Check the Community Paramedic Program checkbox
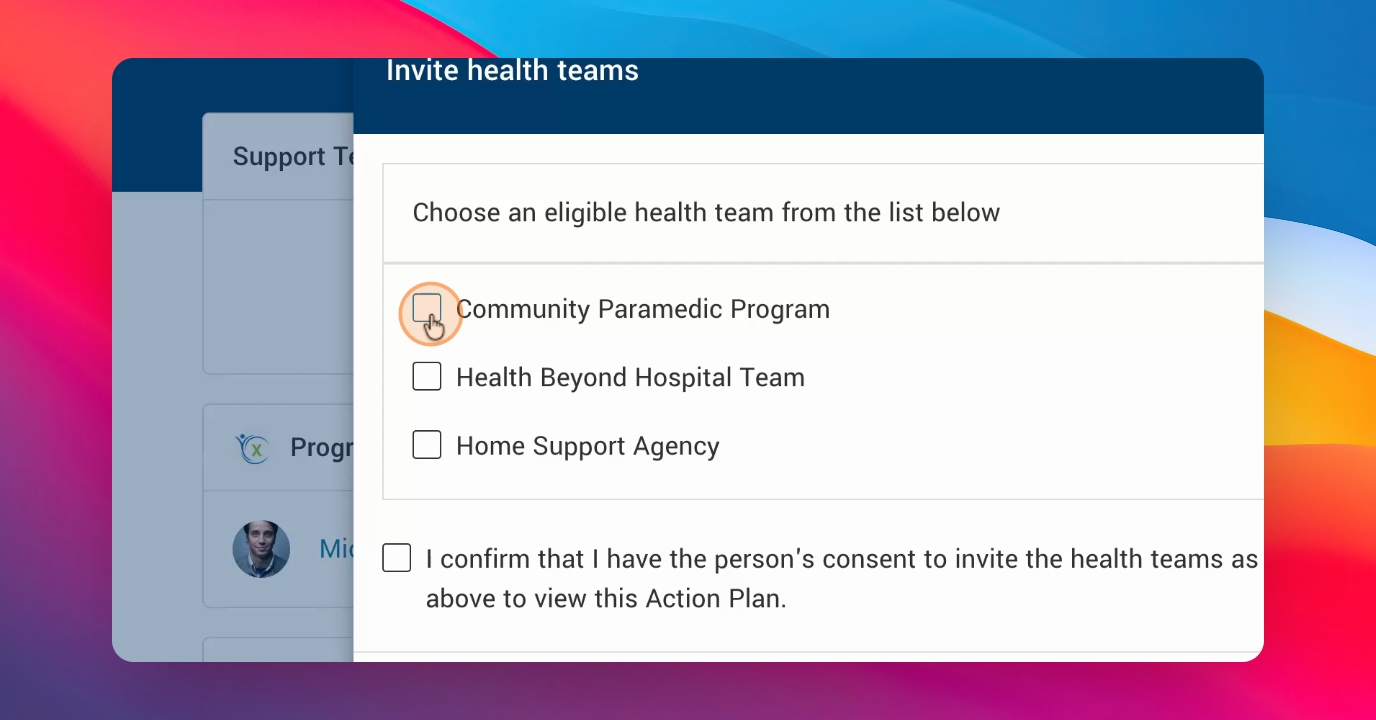 point(427,309)
